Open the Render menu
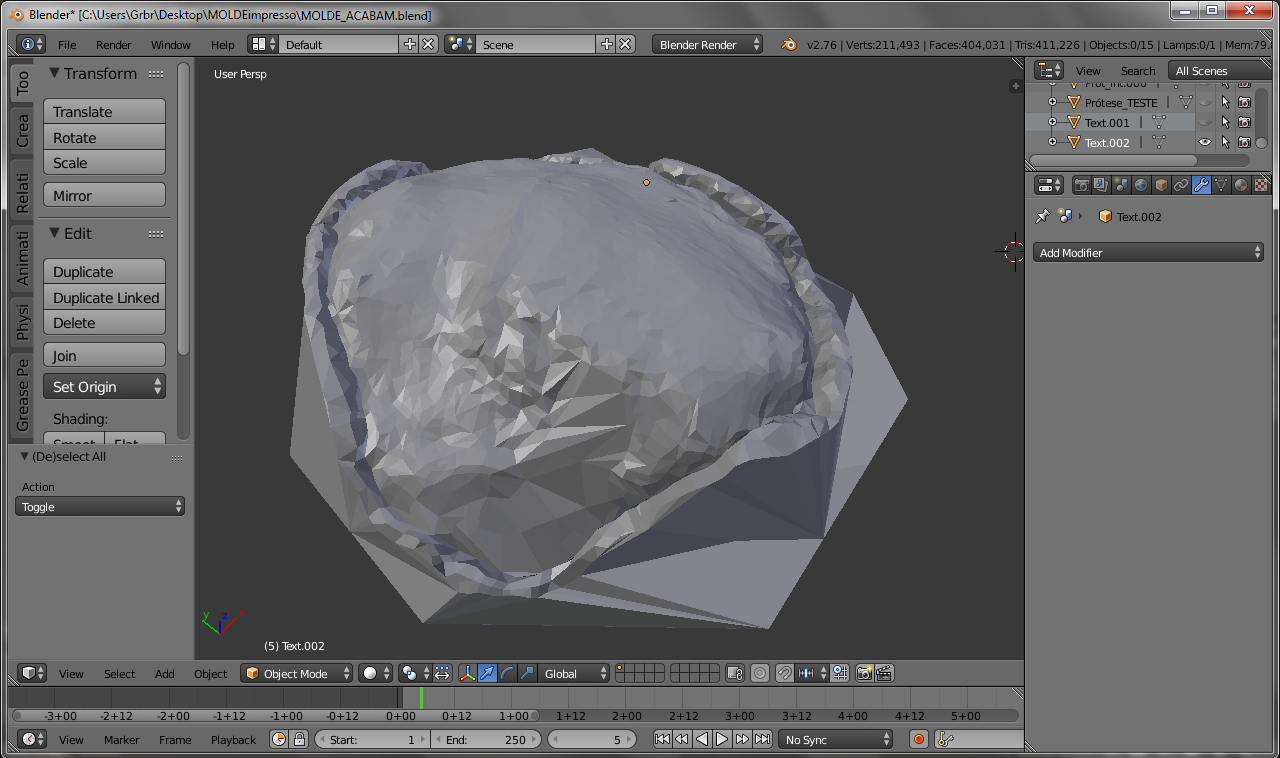This screenshot has width=1280, height=758. click(114, 45)
